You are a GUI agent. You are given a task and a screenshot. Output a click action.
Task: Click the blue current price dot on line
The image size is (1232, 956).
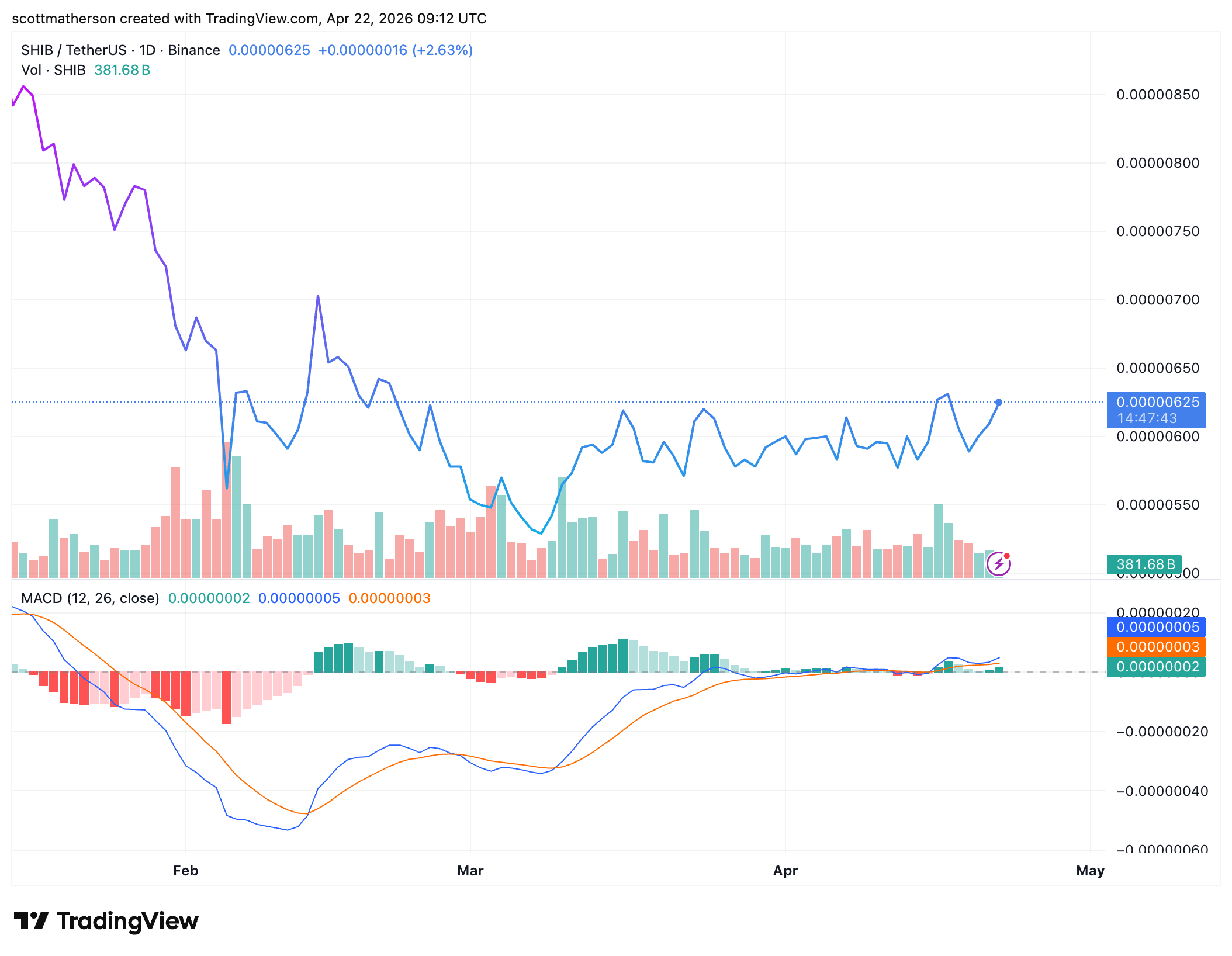click(x=999, y=402)
